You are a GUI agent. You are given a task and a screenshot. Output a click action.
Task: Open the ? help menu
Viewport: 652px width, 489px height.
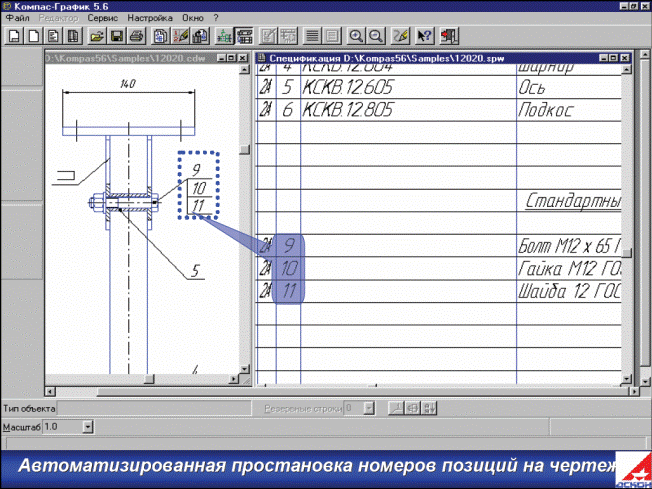point(216,18)
